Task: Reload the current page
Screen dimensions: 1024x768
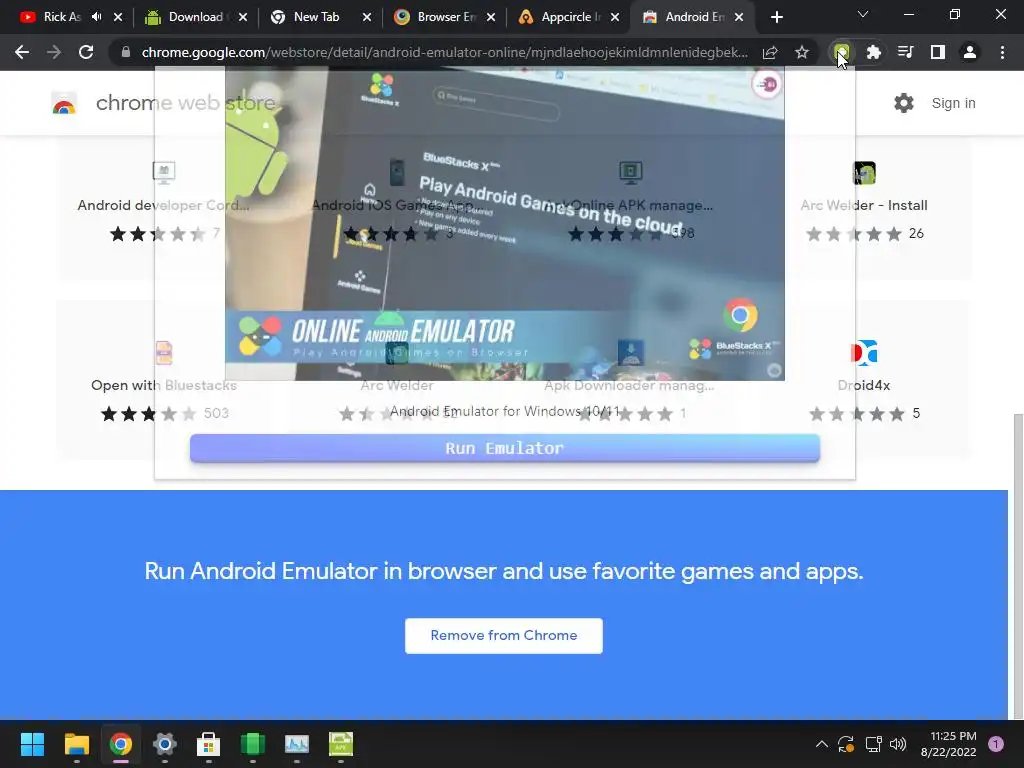Action: 86,52
